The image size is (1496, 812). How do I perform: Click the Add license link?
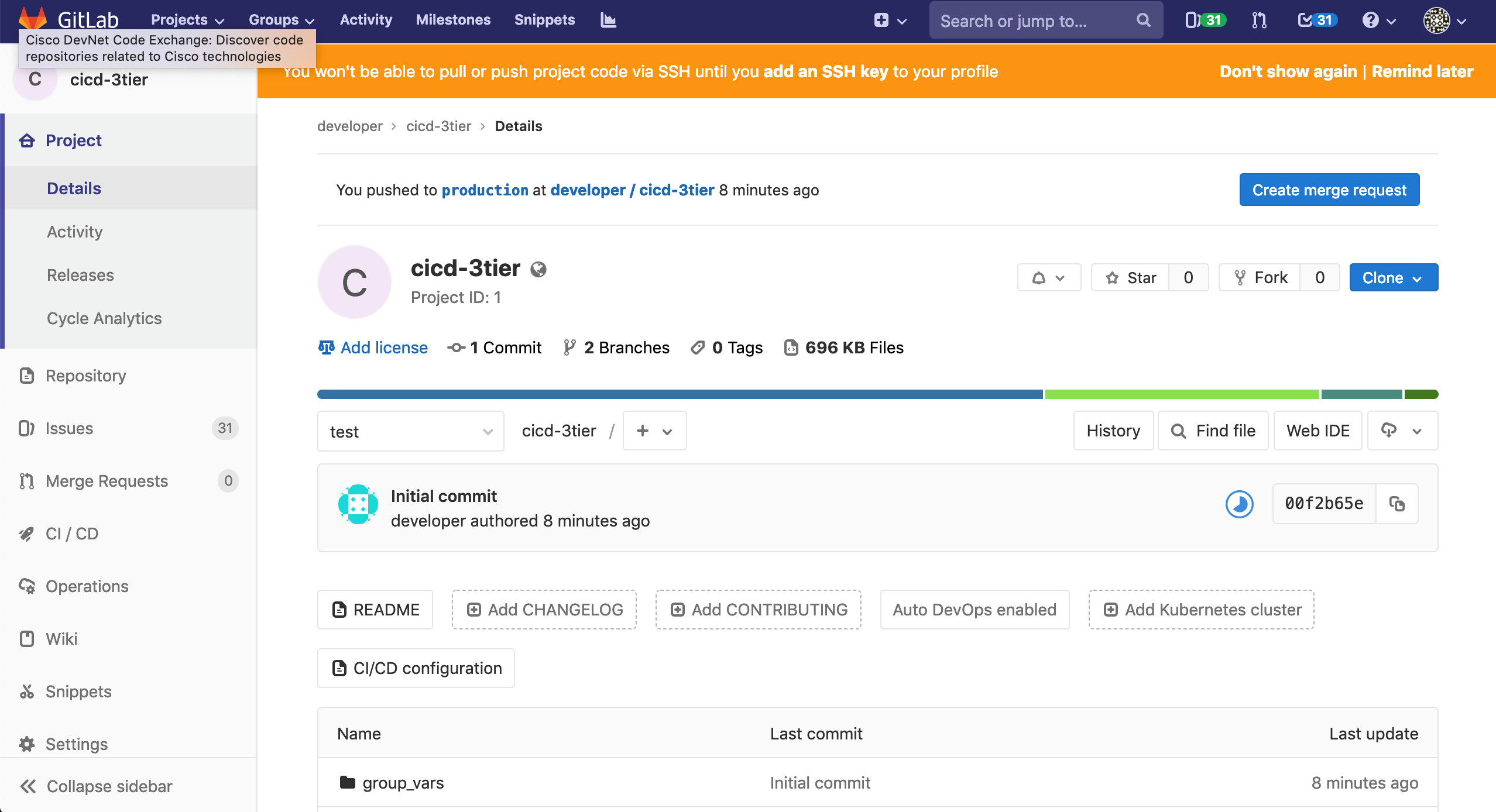383,347
